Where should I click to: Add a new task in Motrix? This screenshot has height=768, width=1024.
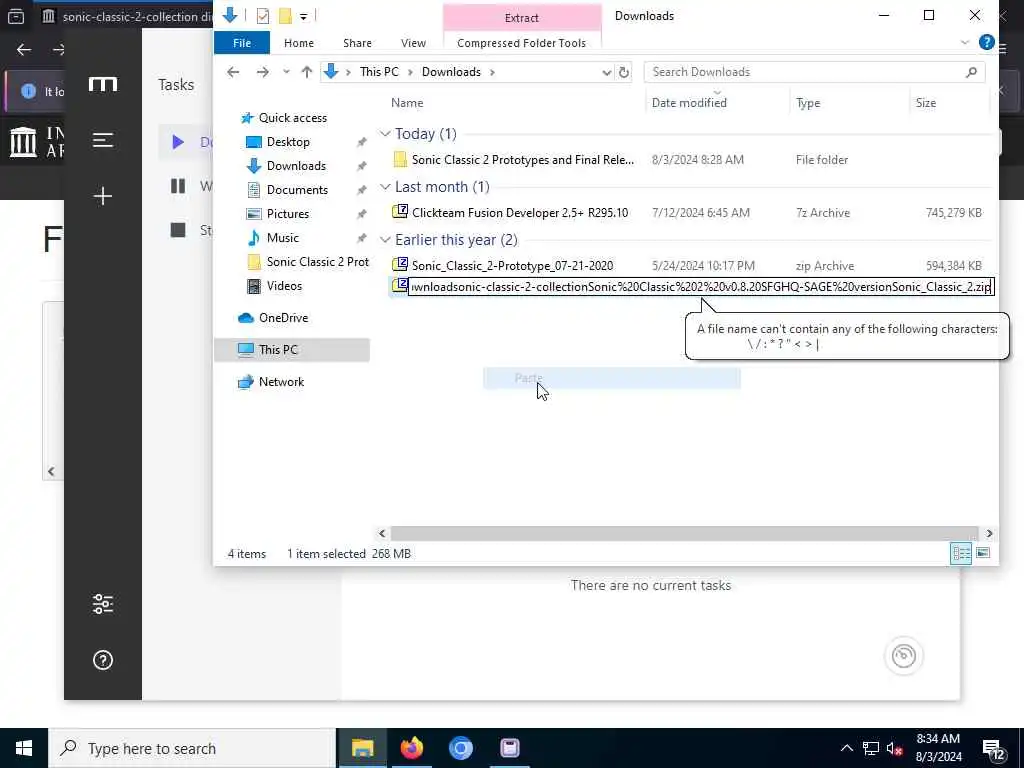pos(103,197)
